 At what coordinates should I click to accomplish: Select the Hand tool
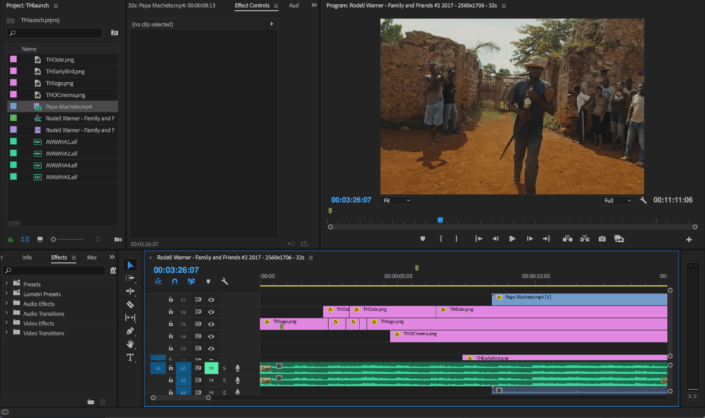tap(130, 344)
